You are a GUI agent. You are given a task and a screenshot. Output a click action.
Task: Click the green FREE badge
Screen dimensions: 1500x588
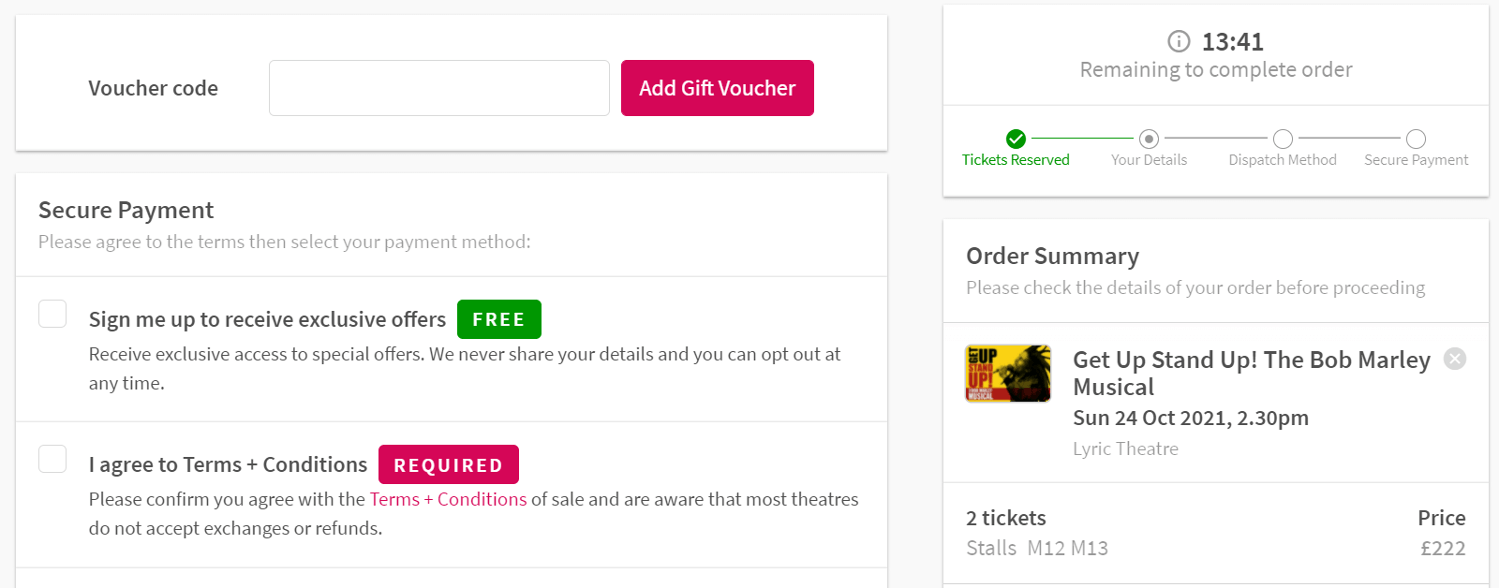click(x=499, y=319)
